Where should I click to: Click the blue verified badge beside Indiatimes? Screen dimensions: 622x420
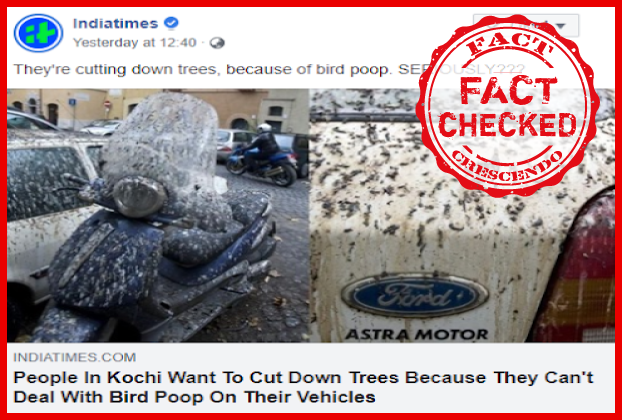(171, 23)
